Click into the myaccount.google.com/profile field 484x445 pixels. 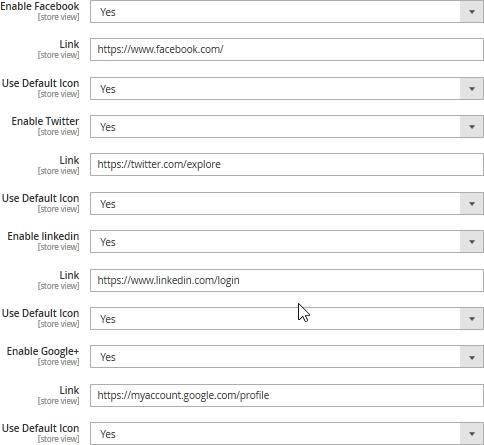point(287,395)
